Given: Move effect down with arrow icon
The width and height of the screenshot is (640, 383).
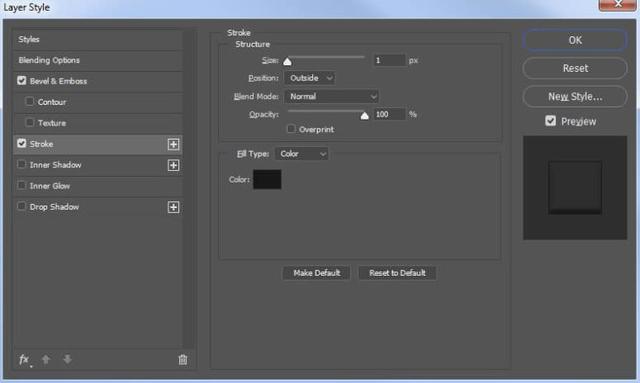Looking at the screenshot, I should (67, 359).
